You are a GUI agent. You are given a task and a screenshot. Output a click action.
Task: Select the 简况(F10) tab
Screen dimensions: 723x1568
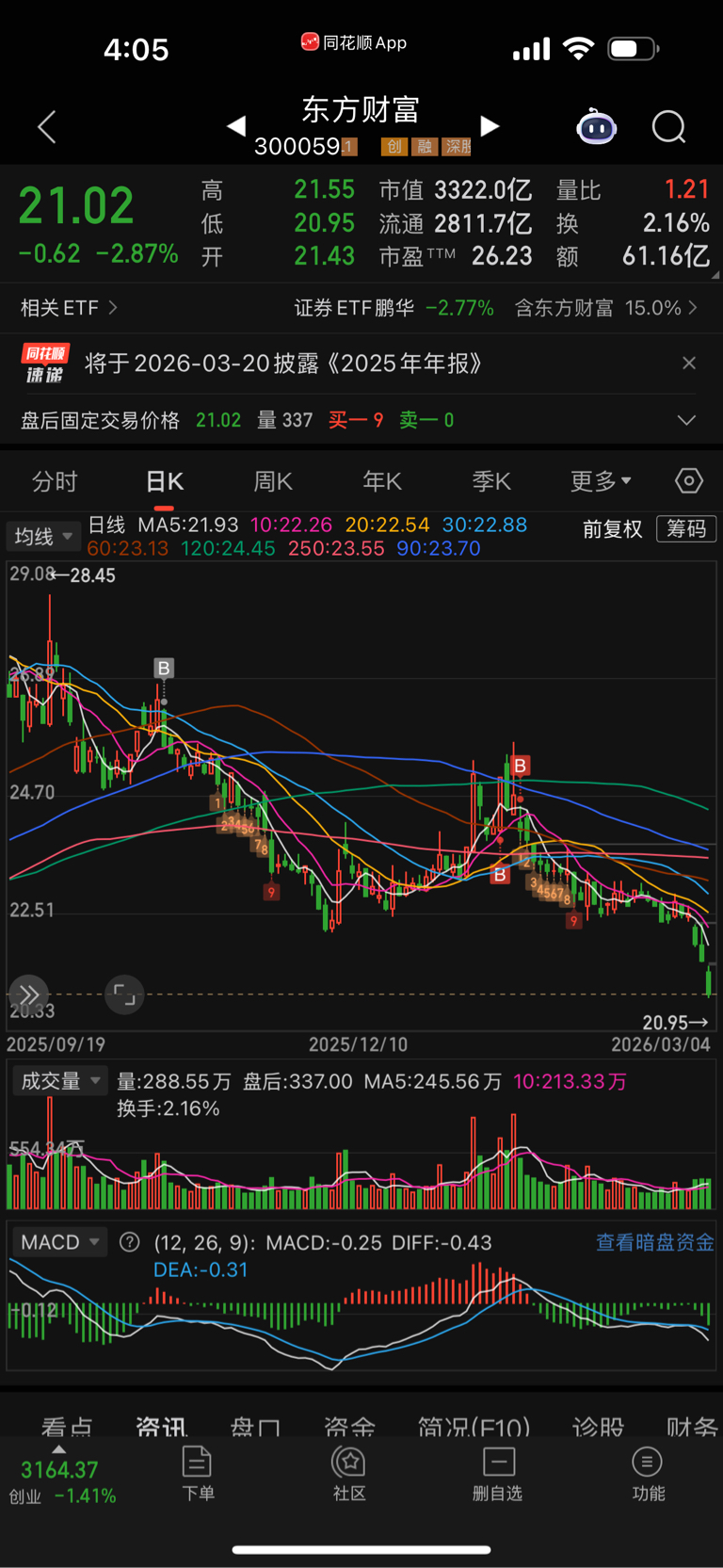coord(474,1427)
